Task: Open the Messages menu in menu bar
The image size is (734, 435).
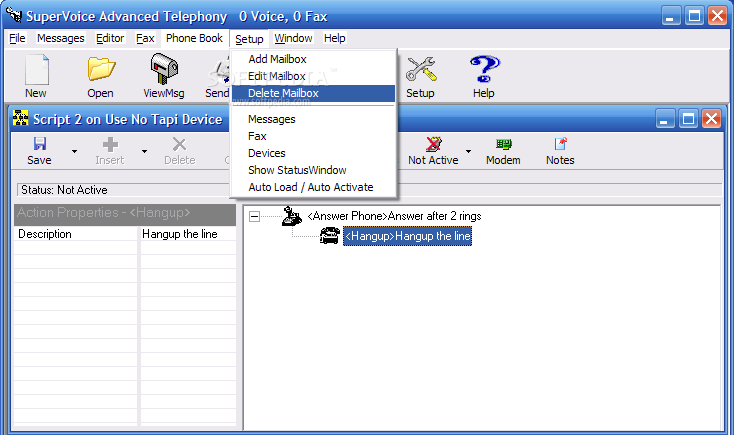Action: pyautogui.click(x=61, y=38)
